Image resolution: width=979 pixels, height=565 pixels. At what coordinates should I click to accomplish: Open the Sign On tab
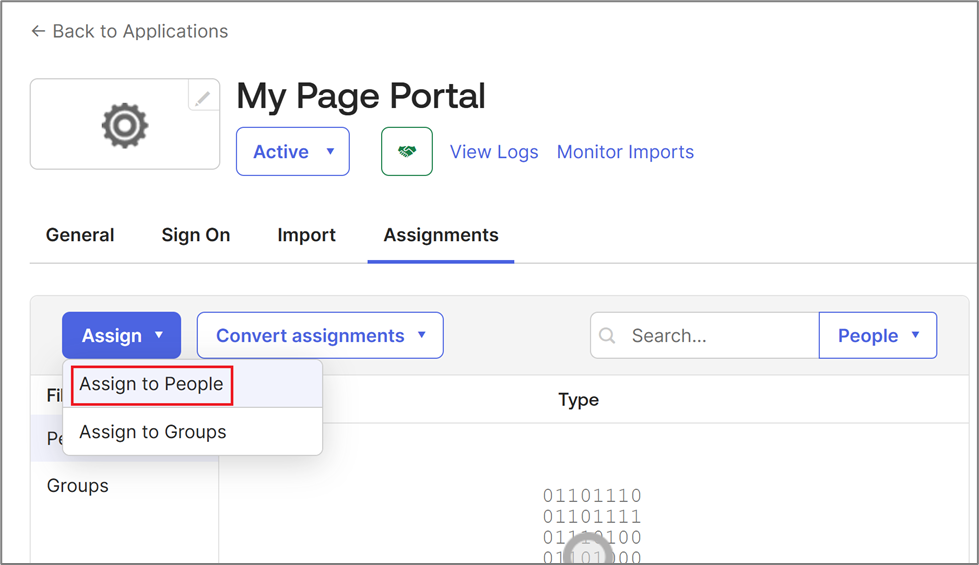tap(196, 235)
